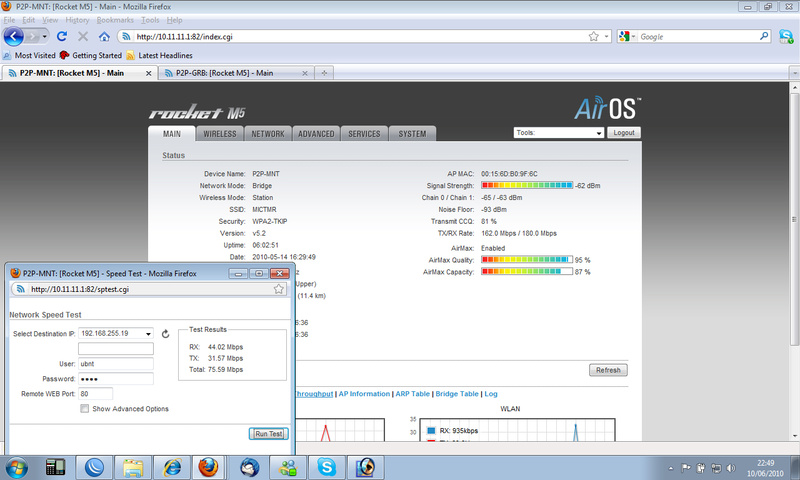Image resolution: width=800 pixels, height=480 pixels.
Task: Click the Firefox back arrow button
Action: [14, 37]
